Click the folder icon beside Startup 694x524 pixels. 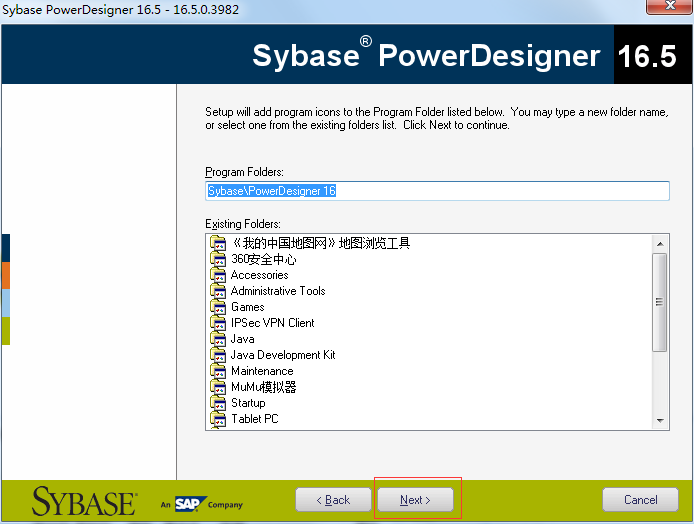(x=218, y=403)
